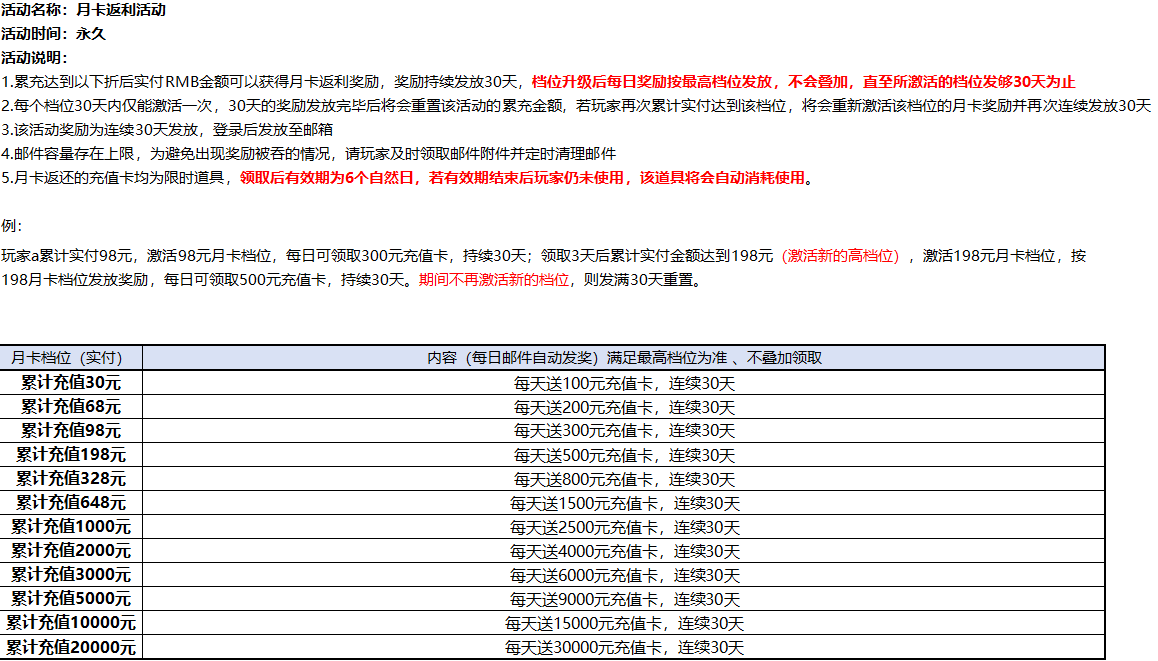Screen dimensions: 1158x661
Task: Select the 累计充值98元 row label
Action: (71, 430)
